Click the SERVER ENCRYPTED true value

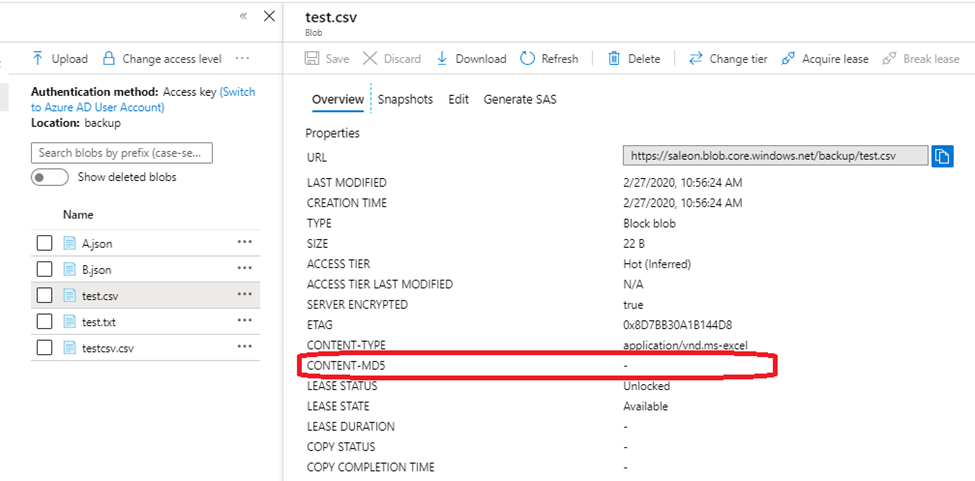click(x=633, y=305)
